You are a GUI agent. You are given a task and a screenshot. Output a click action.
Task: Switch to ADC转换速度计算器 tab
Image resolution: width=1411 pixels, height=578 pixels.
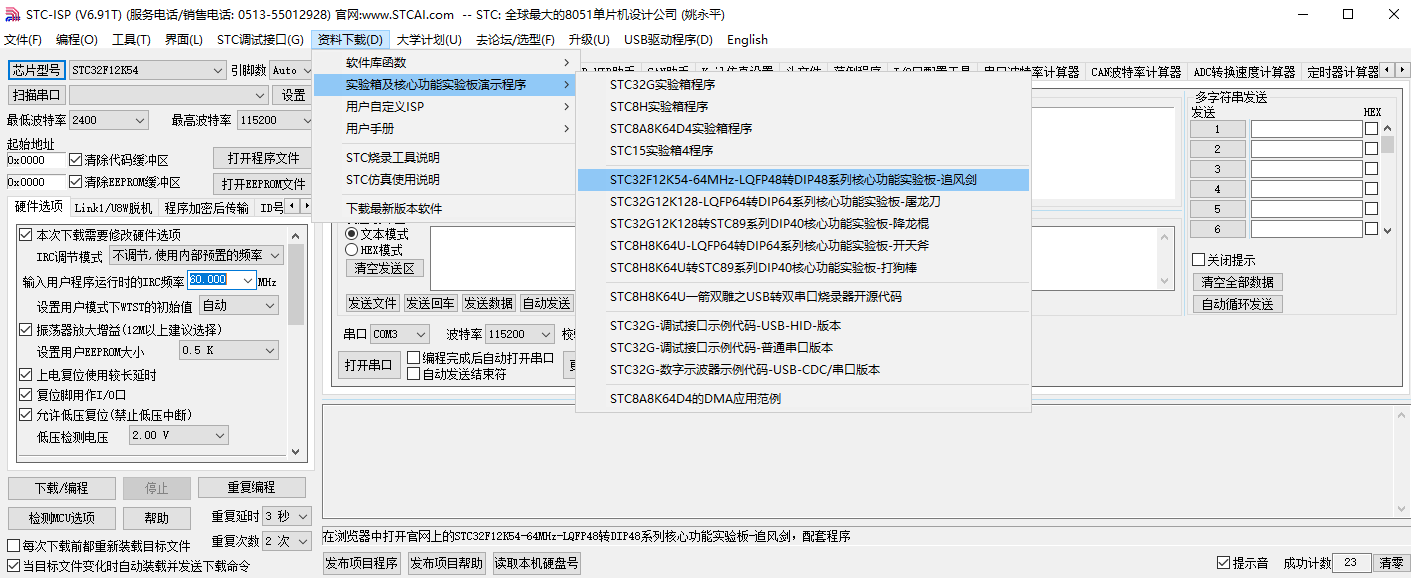point(1244,72)
